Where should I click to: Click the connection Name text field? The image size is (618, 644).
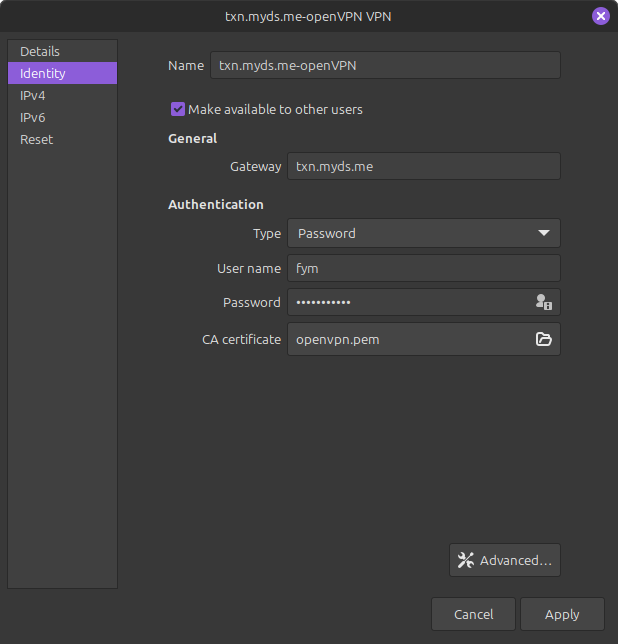point(385,65)
